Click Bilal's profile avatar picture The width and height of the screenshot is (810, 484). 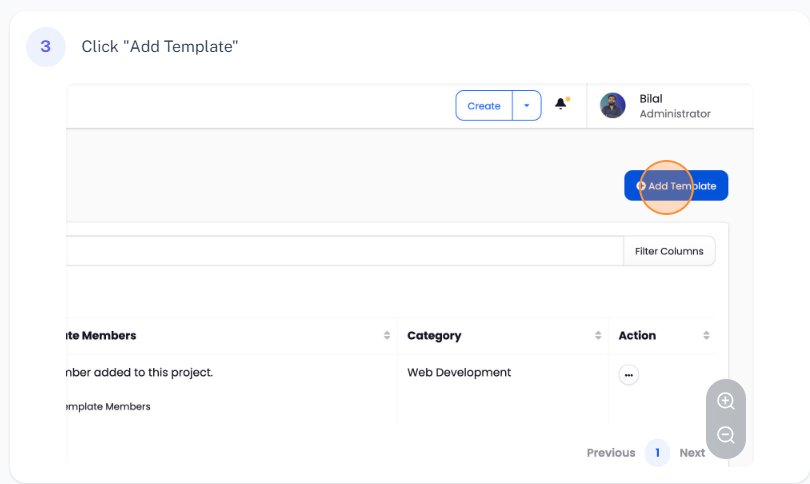coord(612,106)
